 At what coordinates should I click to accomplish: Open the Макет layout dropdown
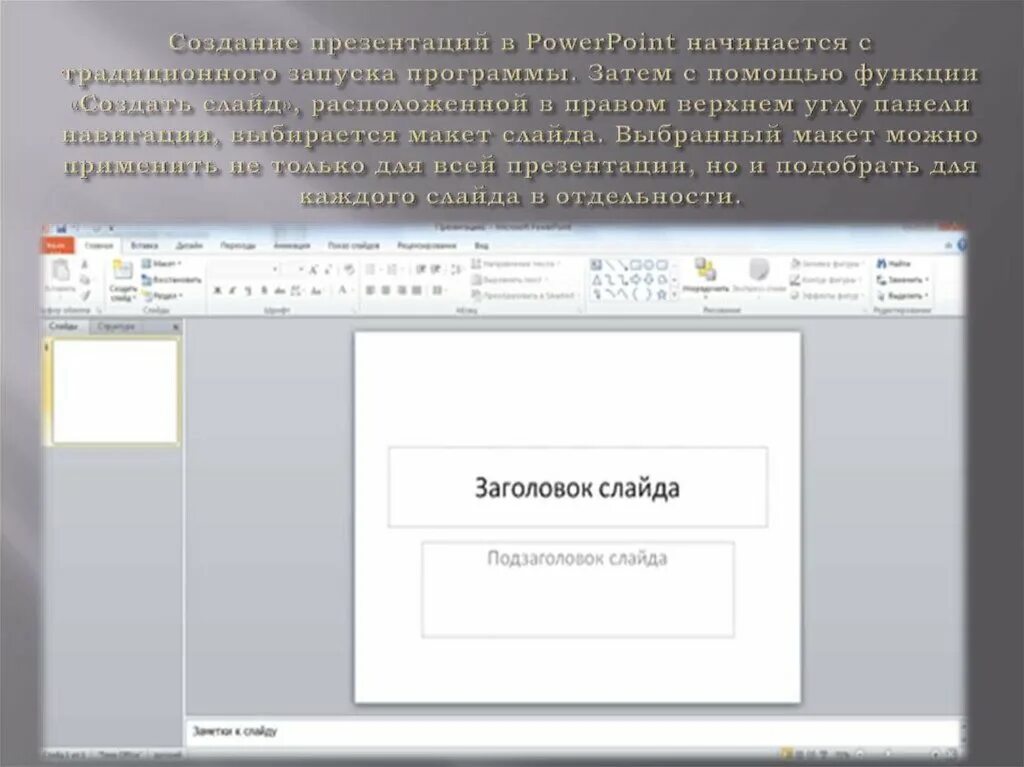(161, 264)
